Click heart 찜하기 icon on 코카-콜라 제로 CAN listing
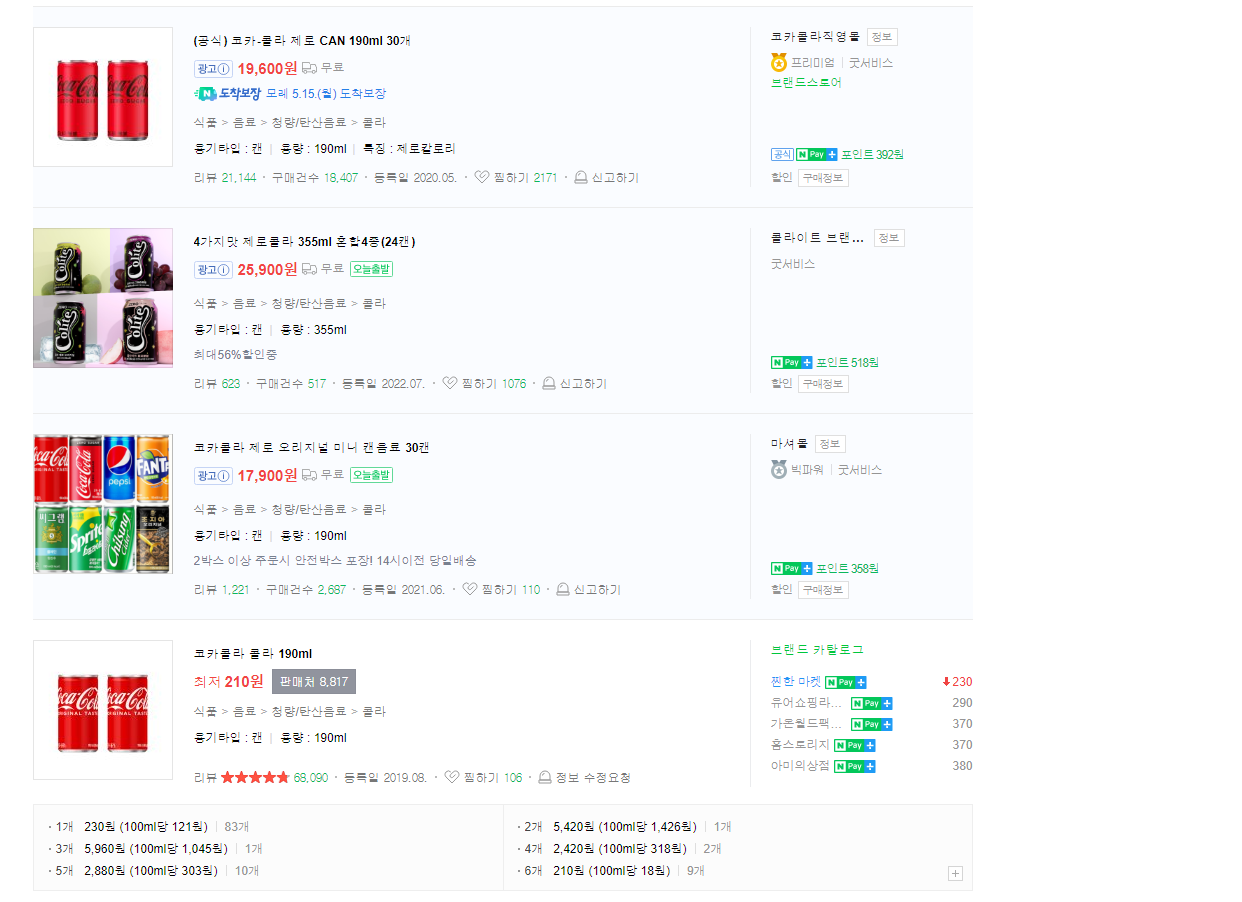 [x=481, y=177]
